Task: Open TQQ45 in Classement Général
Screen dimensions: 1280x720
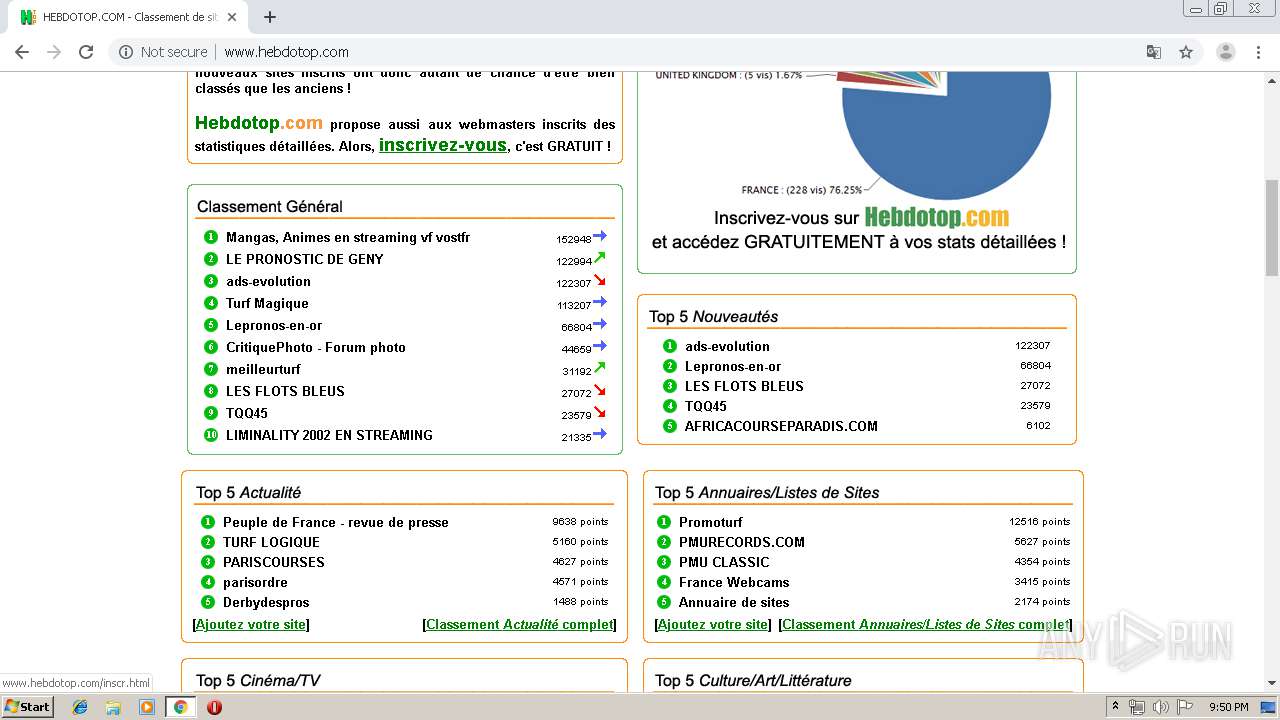Action: (247, 413)
